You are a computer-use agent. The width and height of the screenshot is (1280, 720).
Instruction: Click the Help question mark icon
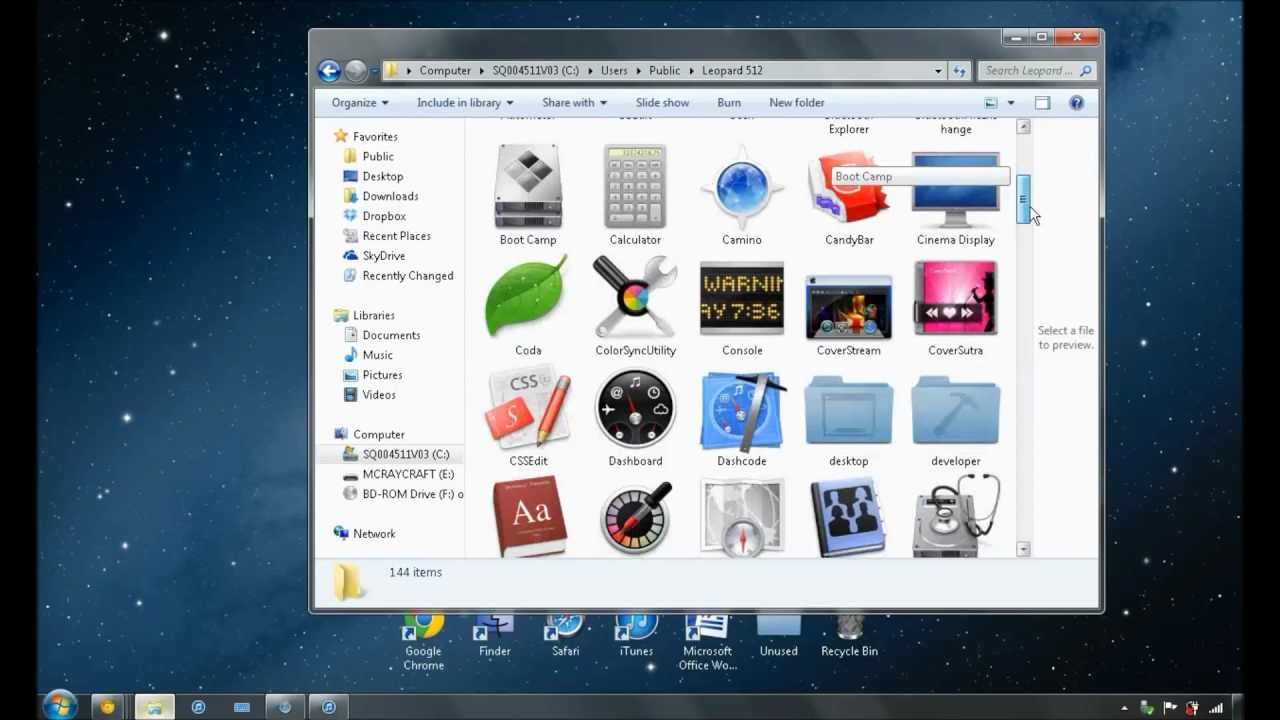[x=1076, y=102]
